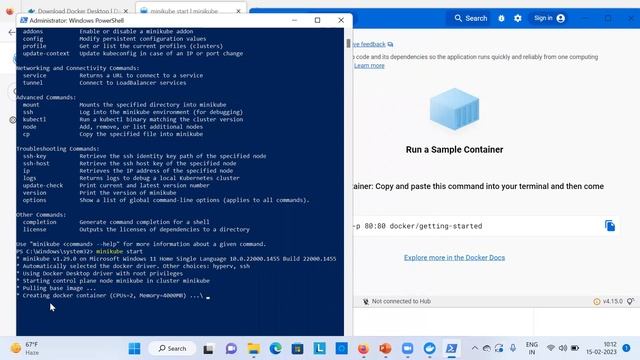The width and height of the screenshot is (640, 360).
Task: Click the 'minikube start' command text
Action: [119, 251]
